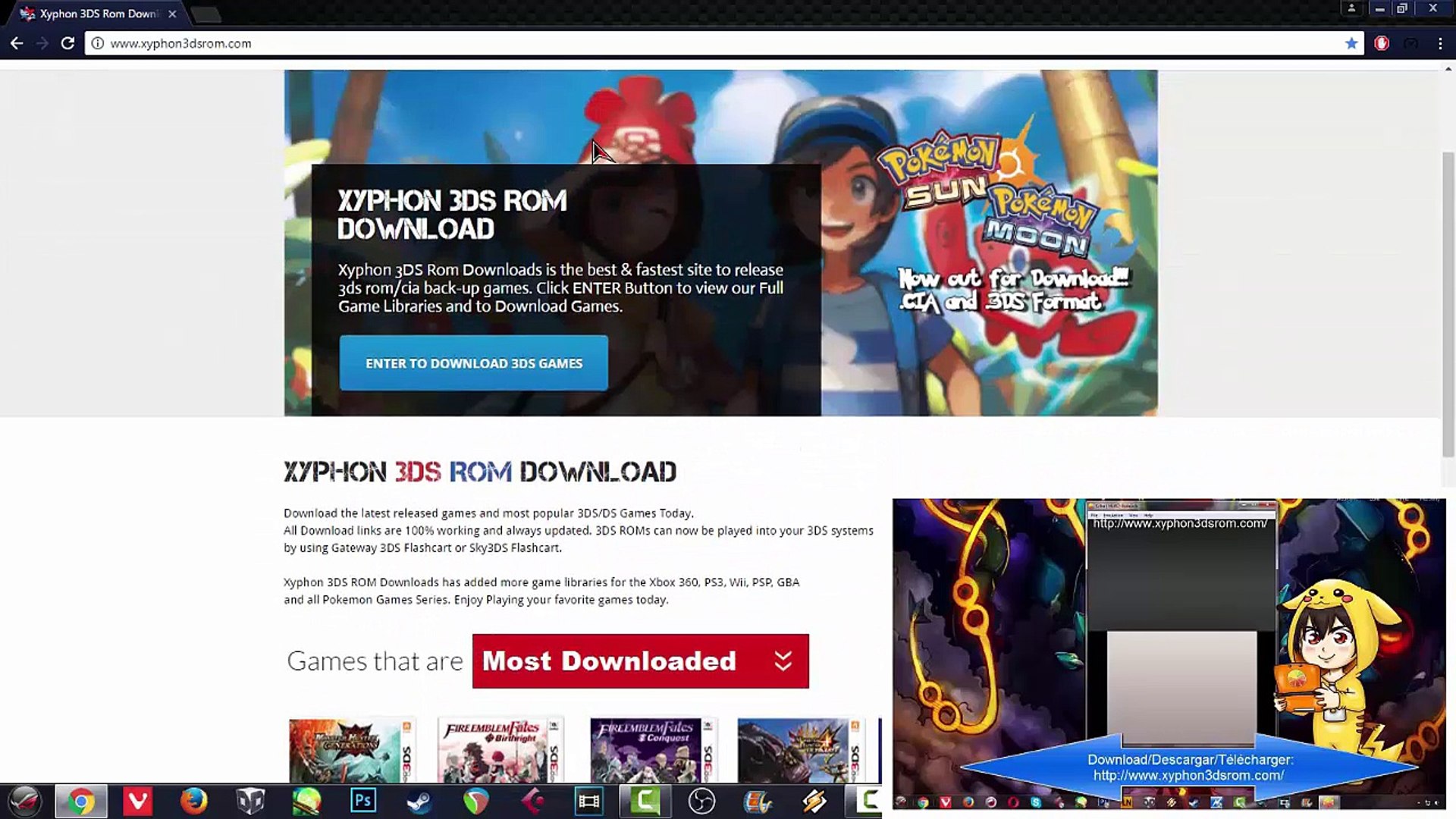The image size is (1456, 819).
Task: Open the ROG start button on taskbar
Action: coord(24,801)
